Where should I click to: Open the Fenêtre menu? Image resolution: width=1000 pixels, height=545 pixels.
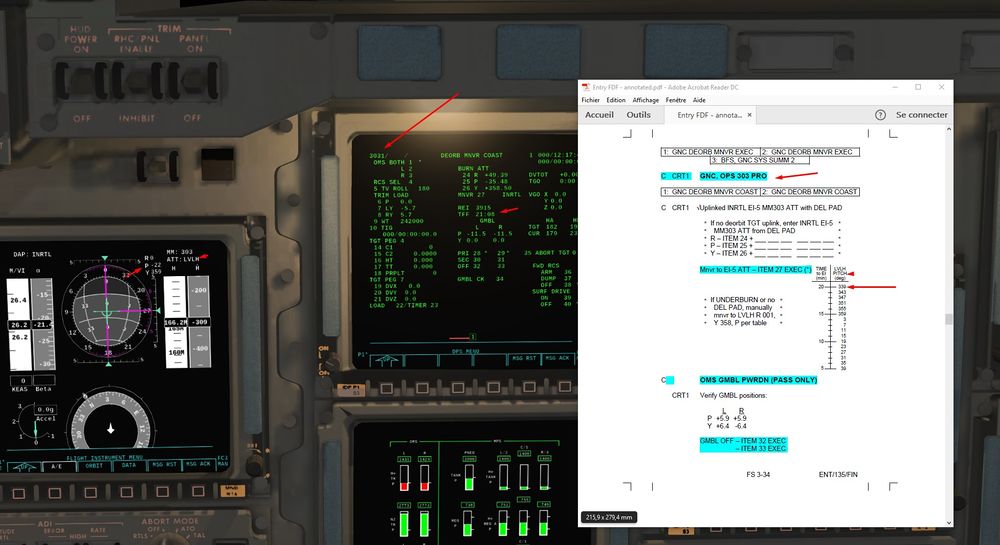[675, 100]
